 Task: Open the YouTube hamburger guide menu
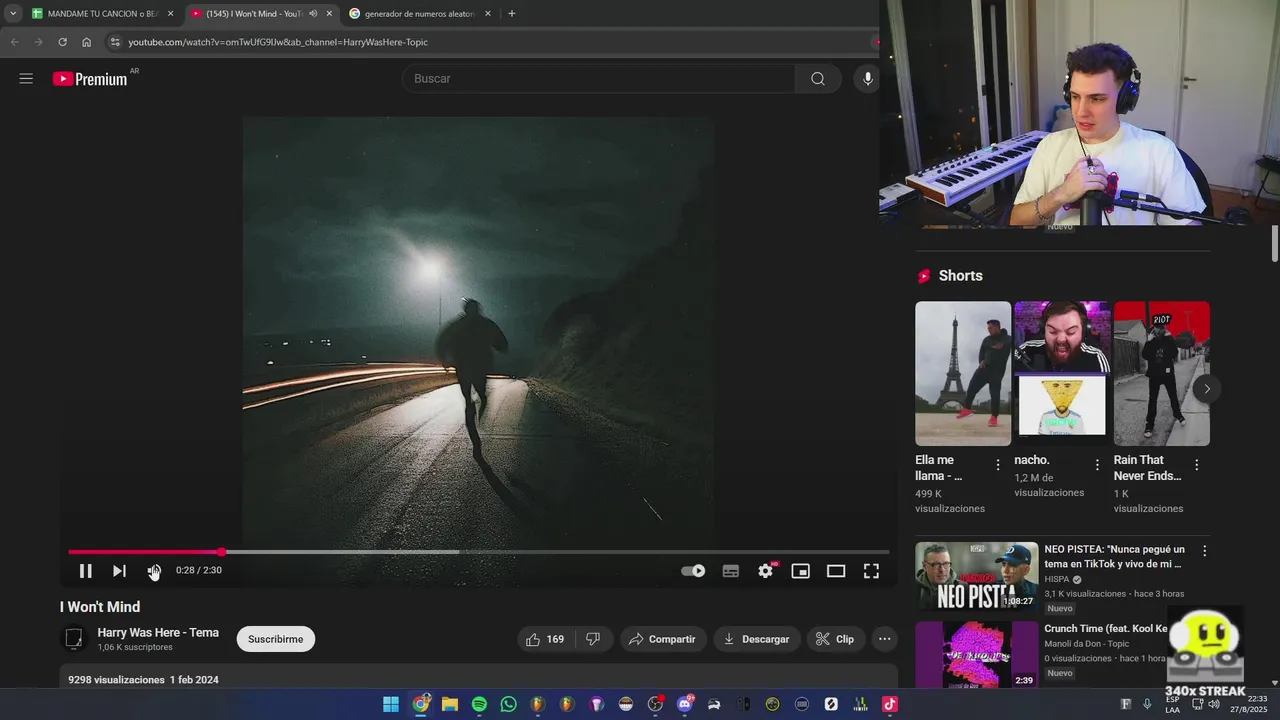[26, 78]
